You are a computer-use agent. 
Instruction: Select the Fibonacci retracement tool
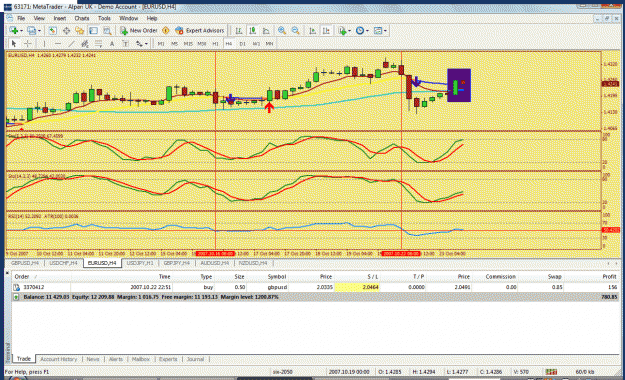98,43
